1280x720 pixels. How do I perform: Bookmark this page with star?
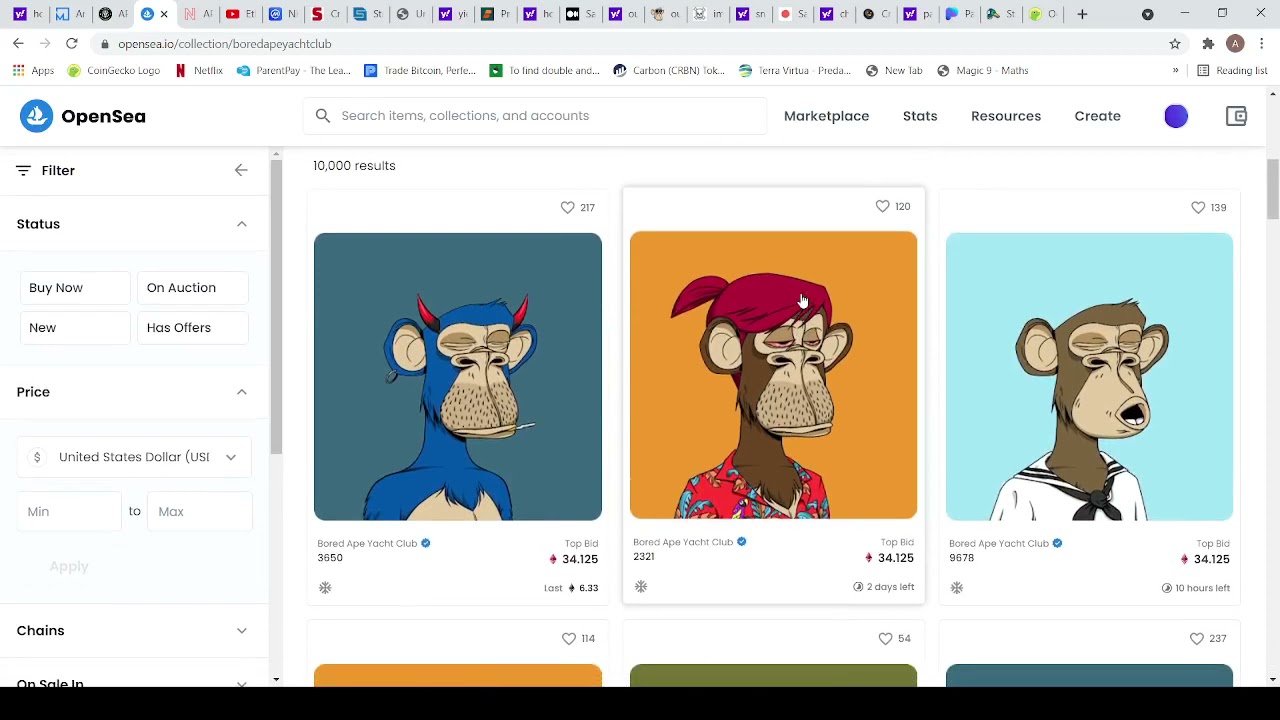tap(1175, 44)
